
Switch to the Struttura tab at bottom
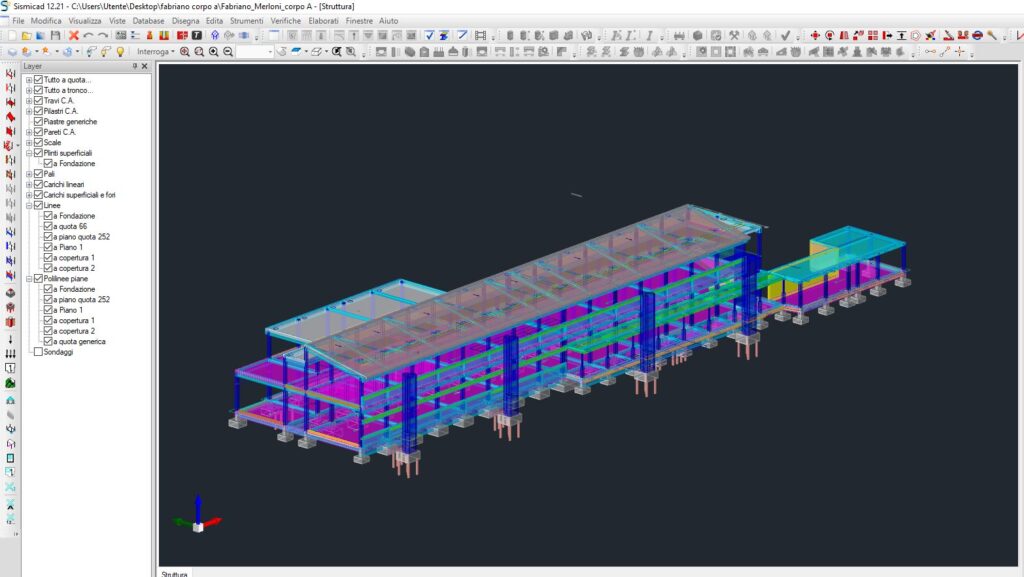(174, 573)
